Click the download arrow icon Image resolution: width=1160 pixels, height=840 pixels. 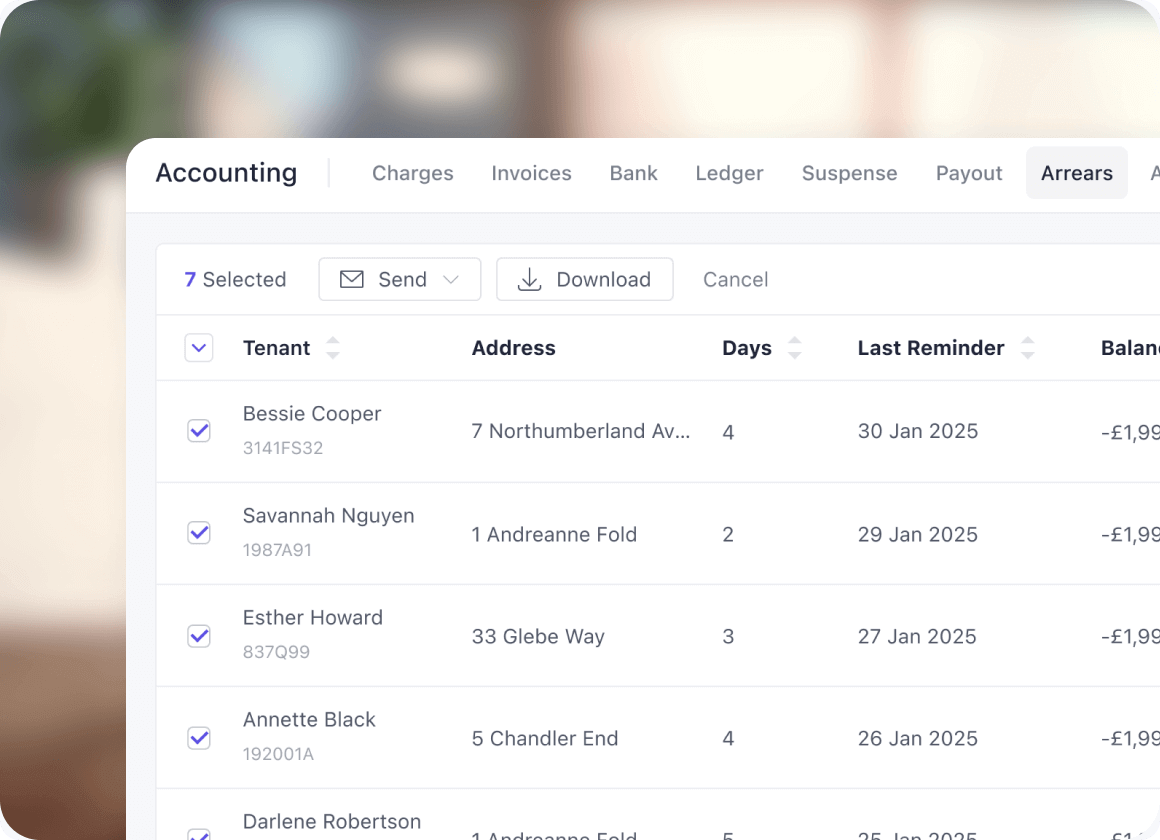(x=529, y=279)
